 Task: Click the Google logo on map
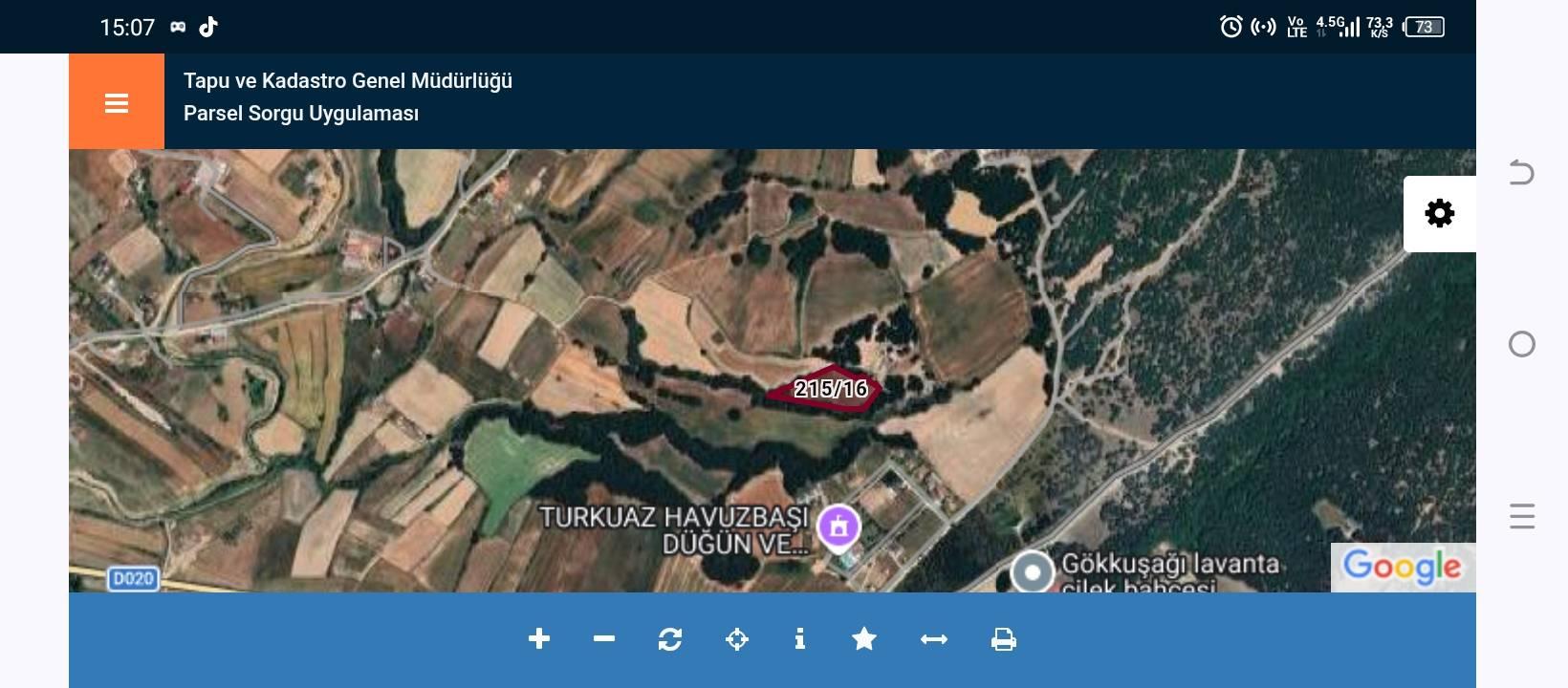tap(1403, 567)
